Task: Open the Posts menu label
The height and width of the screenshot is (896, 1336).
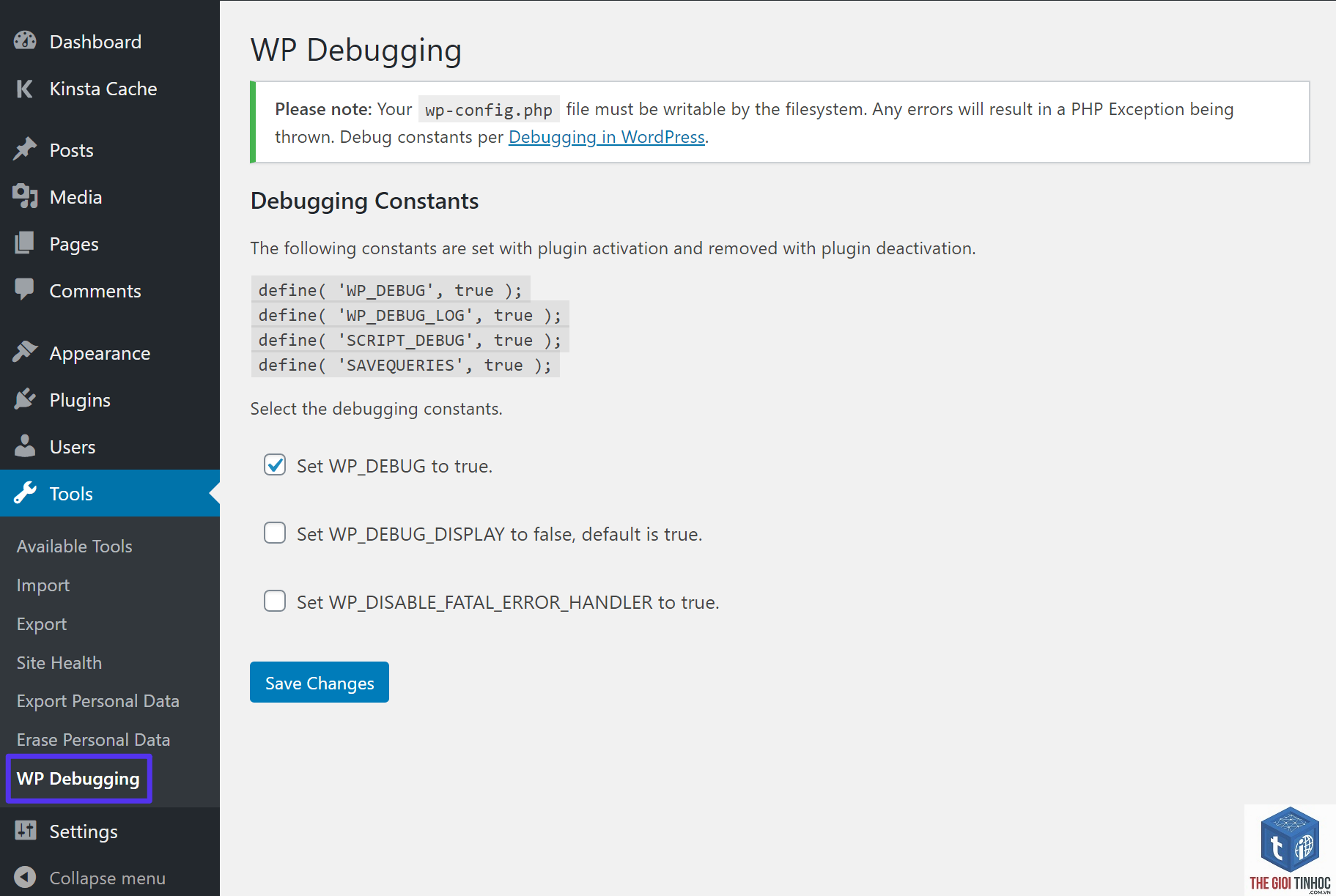Action: [x=72, y=150]
